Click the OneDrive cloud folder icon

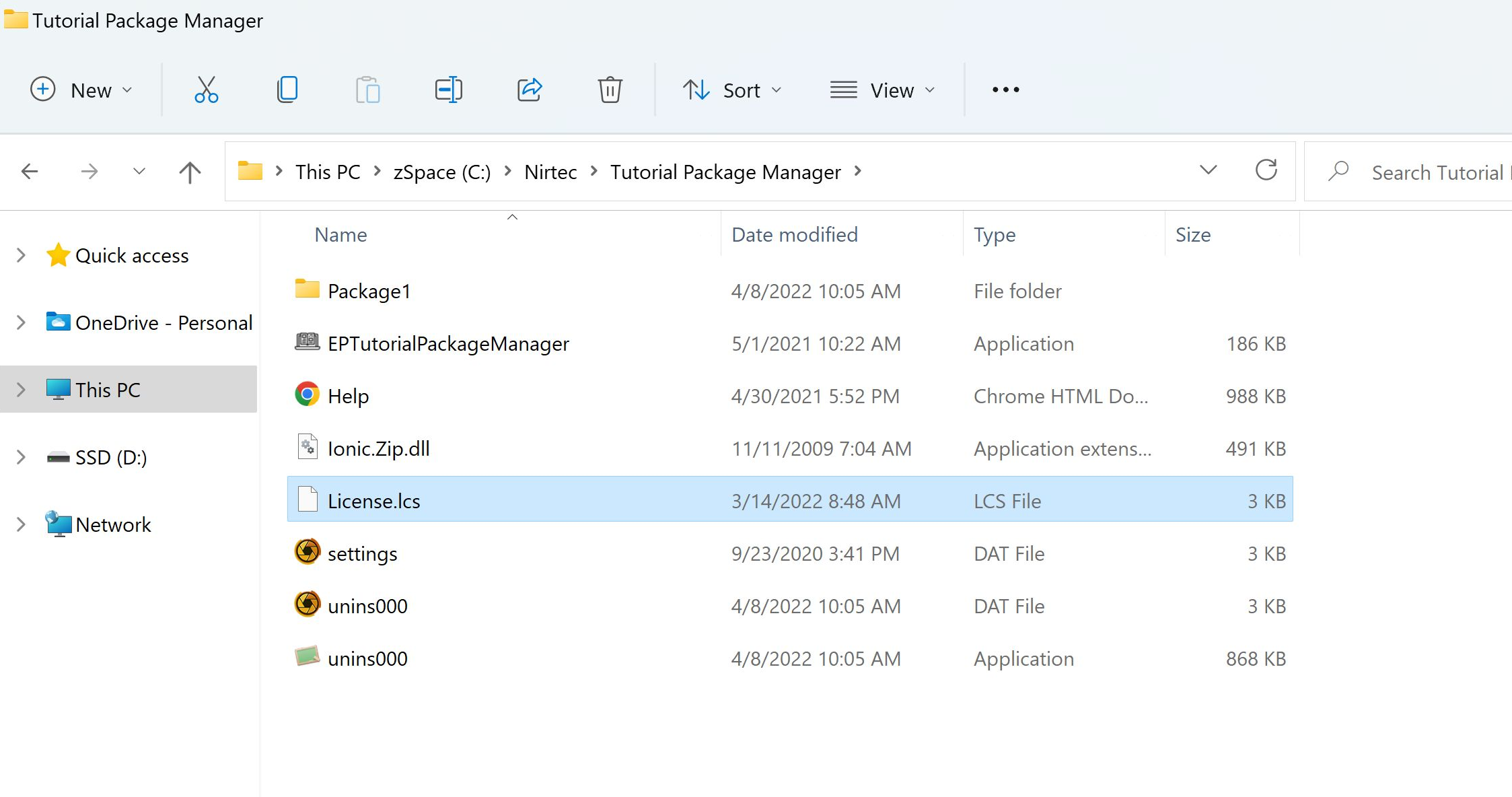pyautogui.click(x=59, y=322)
